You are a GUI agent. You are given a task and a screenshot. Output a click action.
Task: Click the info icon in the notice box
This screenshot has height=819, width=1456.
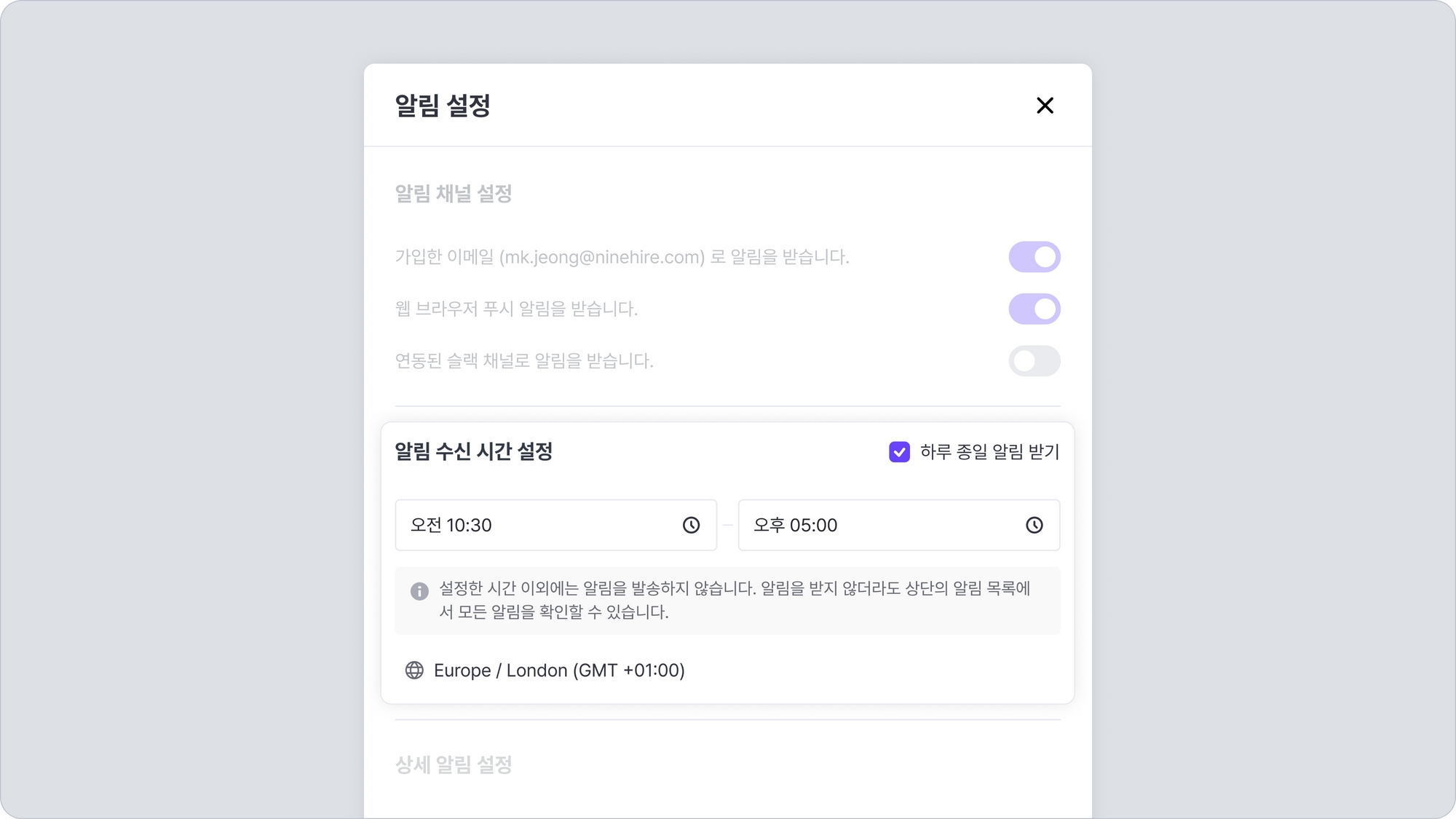pyautogui.click(x=419, y=591)
